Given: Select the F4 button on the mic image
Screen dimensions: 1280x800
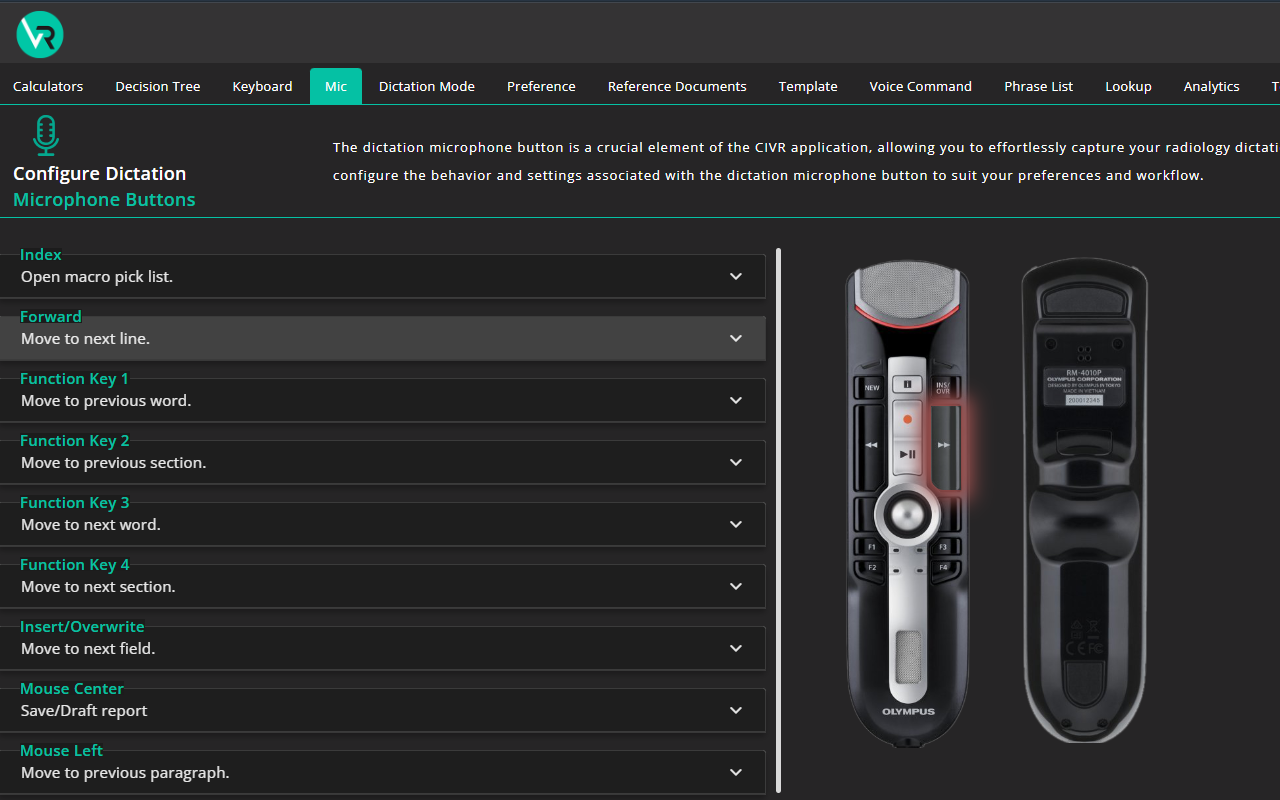Looking at the screenshot, I should point(944,566).
